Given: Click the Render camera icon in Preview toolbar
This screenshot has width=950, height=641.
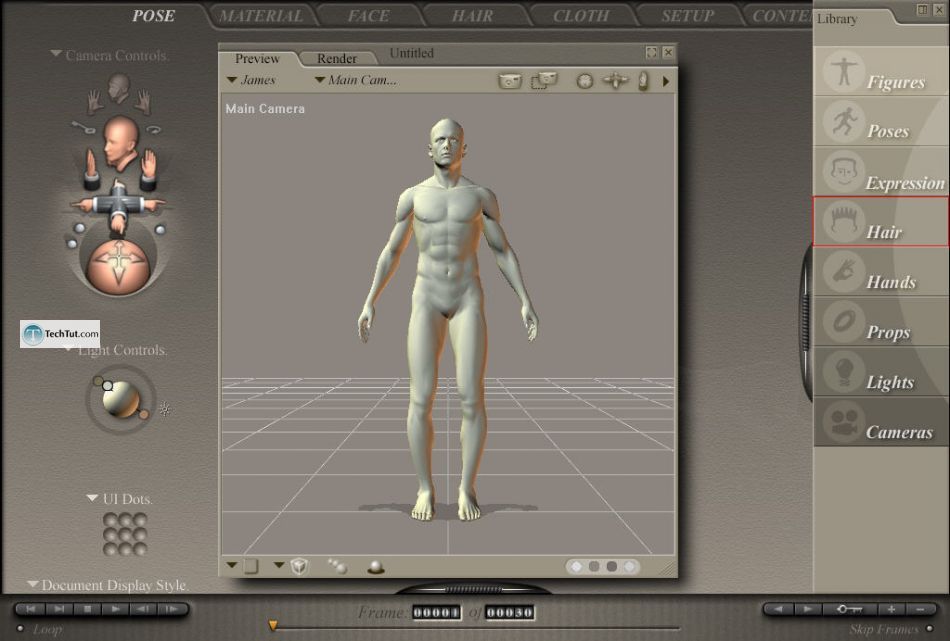Looking at the screenshot, I should click(510, 81).
